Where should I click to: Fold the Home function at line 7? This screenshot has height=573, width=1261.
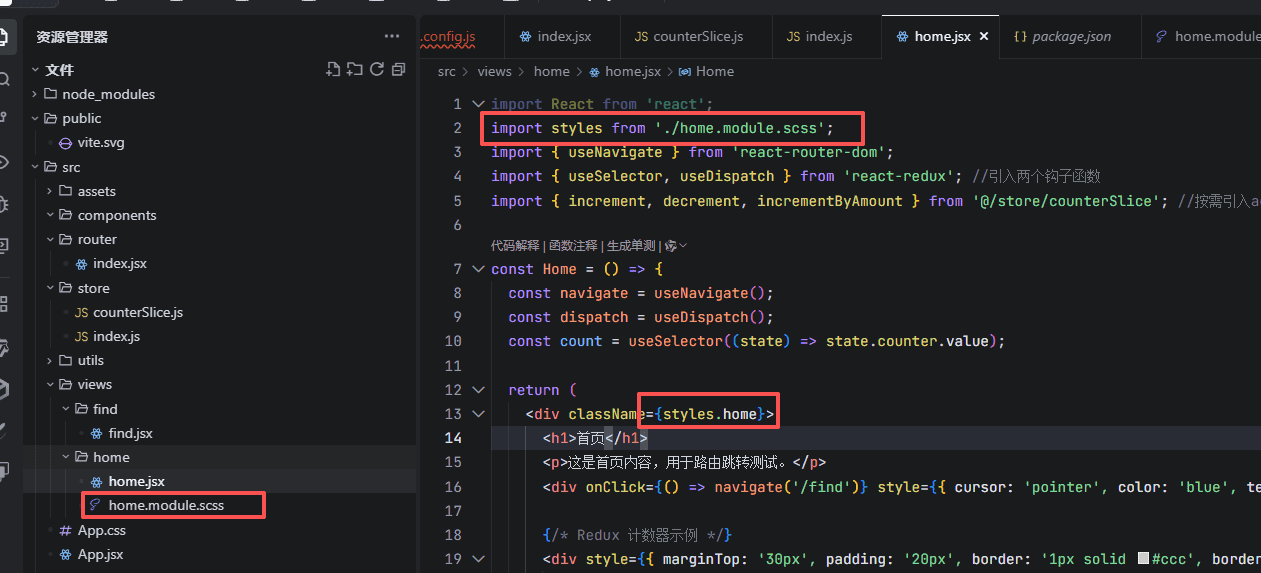(x=478, y=269)
